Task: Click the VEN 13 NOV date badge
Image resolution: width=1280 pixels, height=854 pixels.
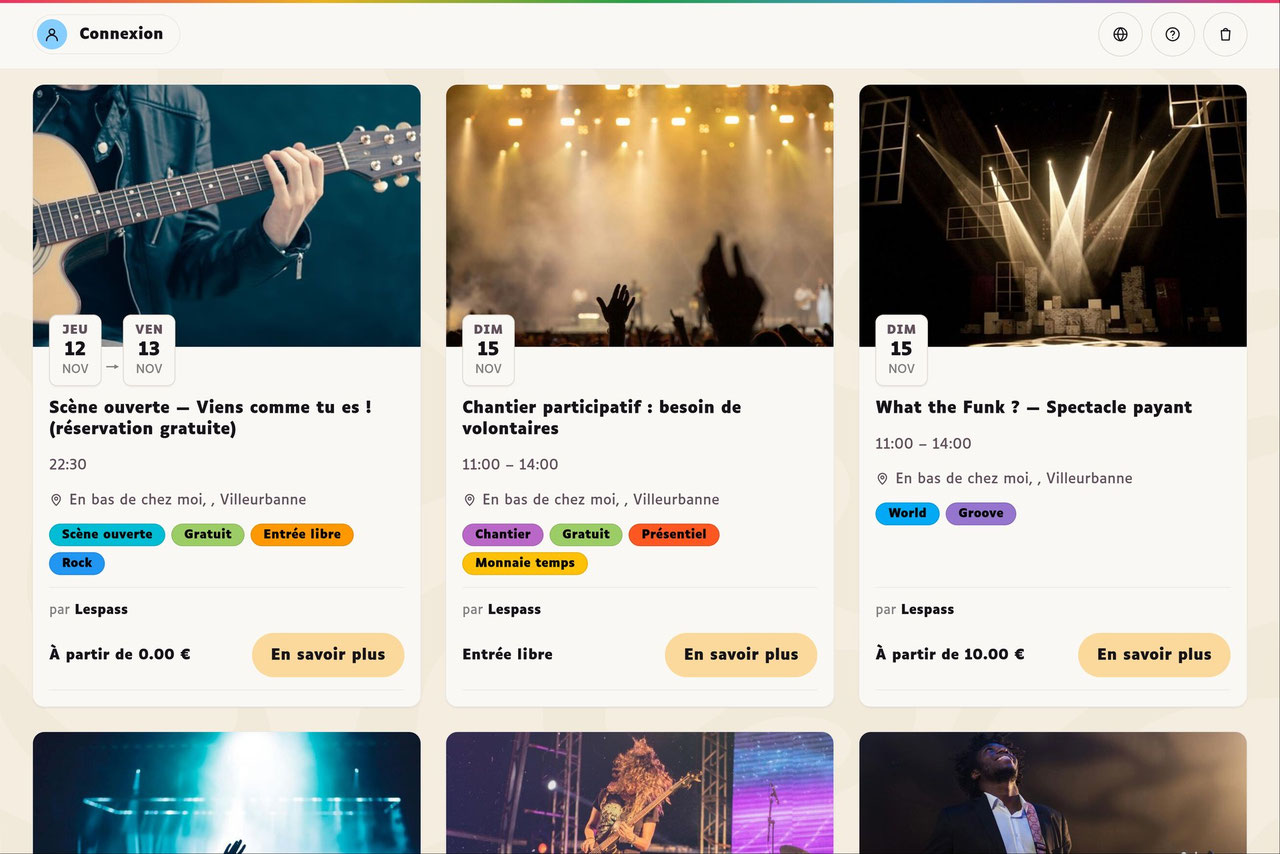Action: pos(149,350)
